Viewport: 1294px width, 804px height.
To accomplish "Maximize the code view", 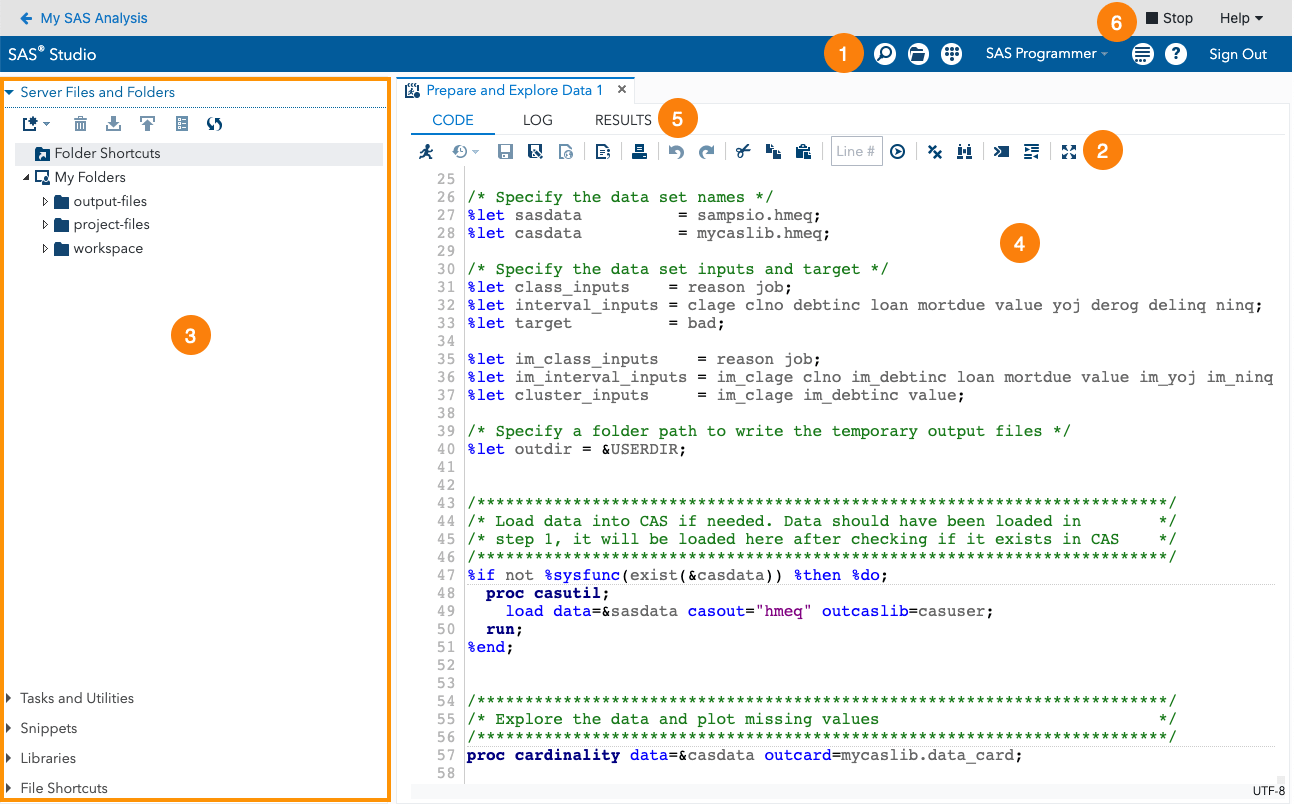I will click(x=1069, y=152).
